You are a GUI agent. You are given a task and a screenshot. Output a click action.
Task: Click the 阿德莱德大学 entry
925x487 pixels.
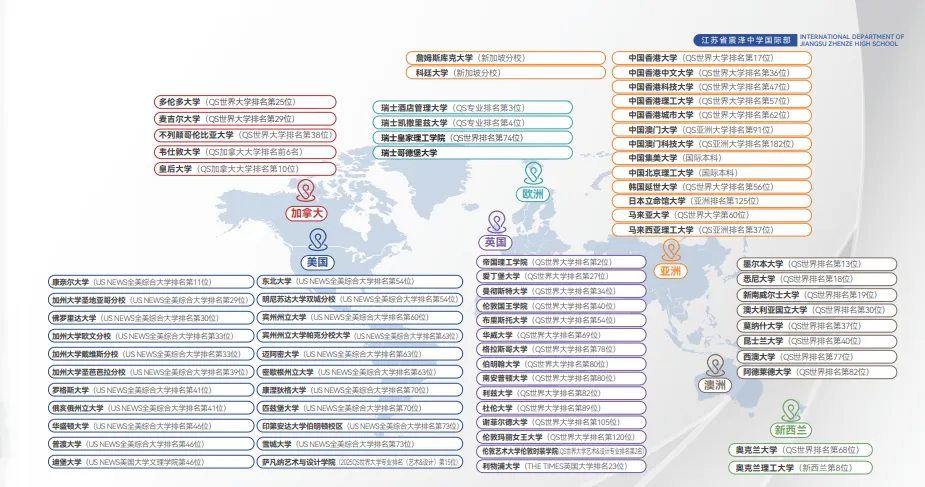[816, 372]
